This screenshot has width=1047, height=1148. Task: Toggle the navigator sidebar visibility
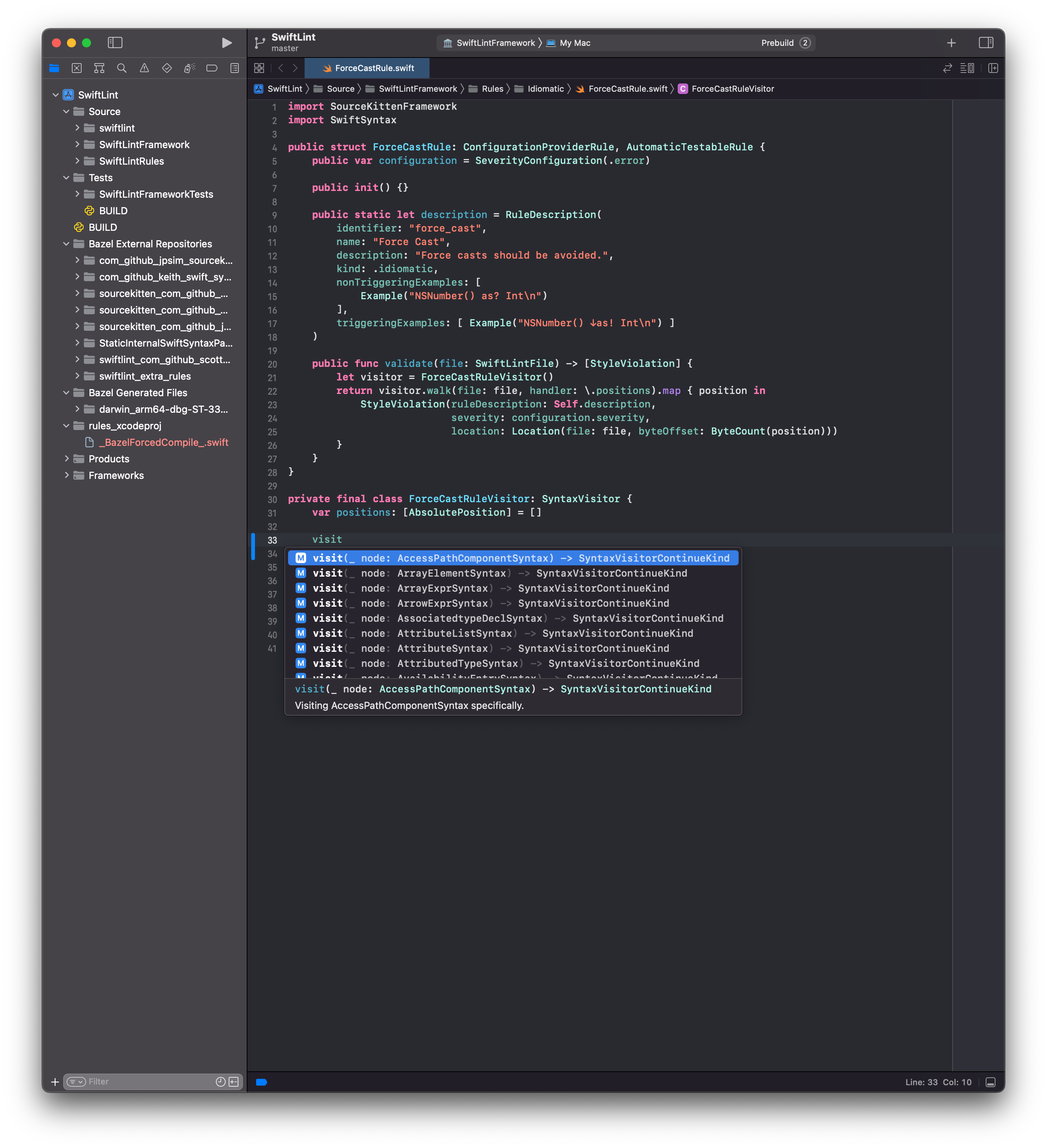[115, 43]
